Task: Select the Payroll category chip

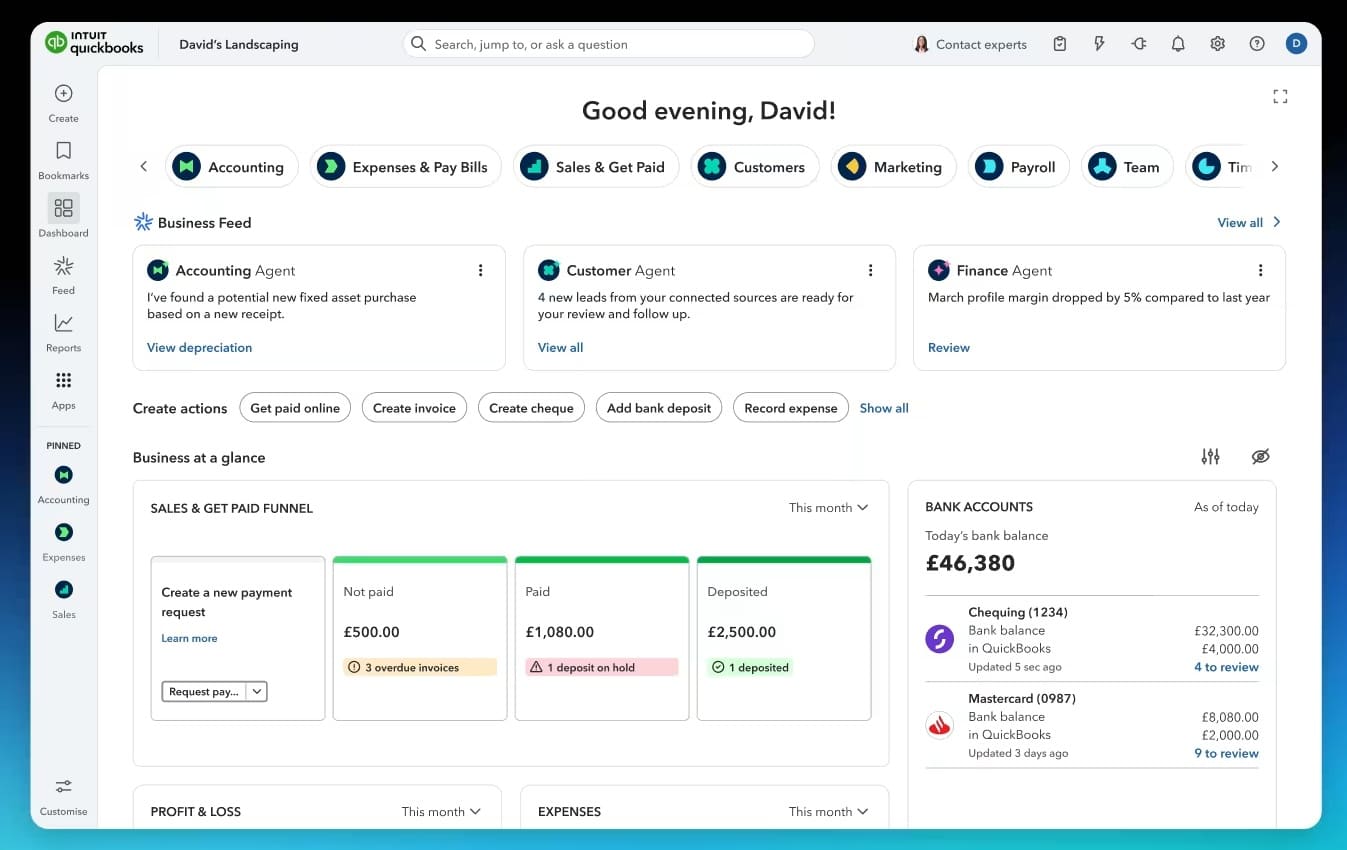Action: [x=1019, y=167]
